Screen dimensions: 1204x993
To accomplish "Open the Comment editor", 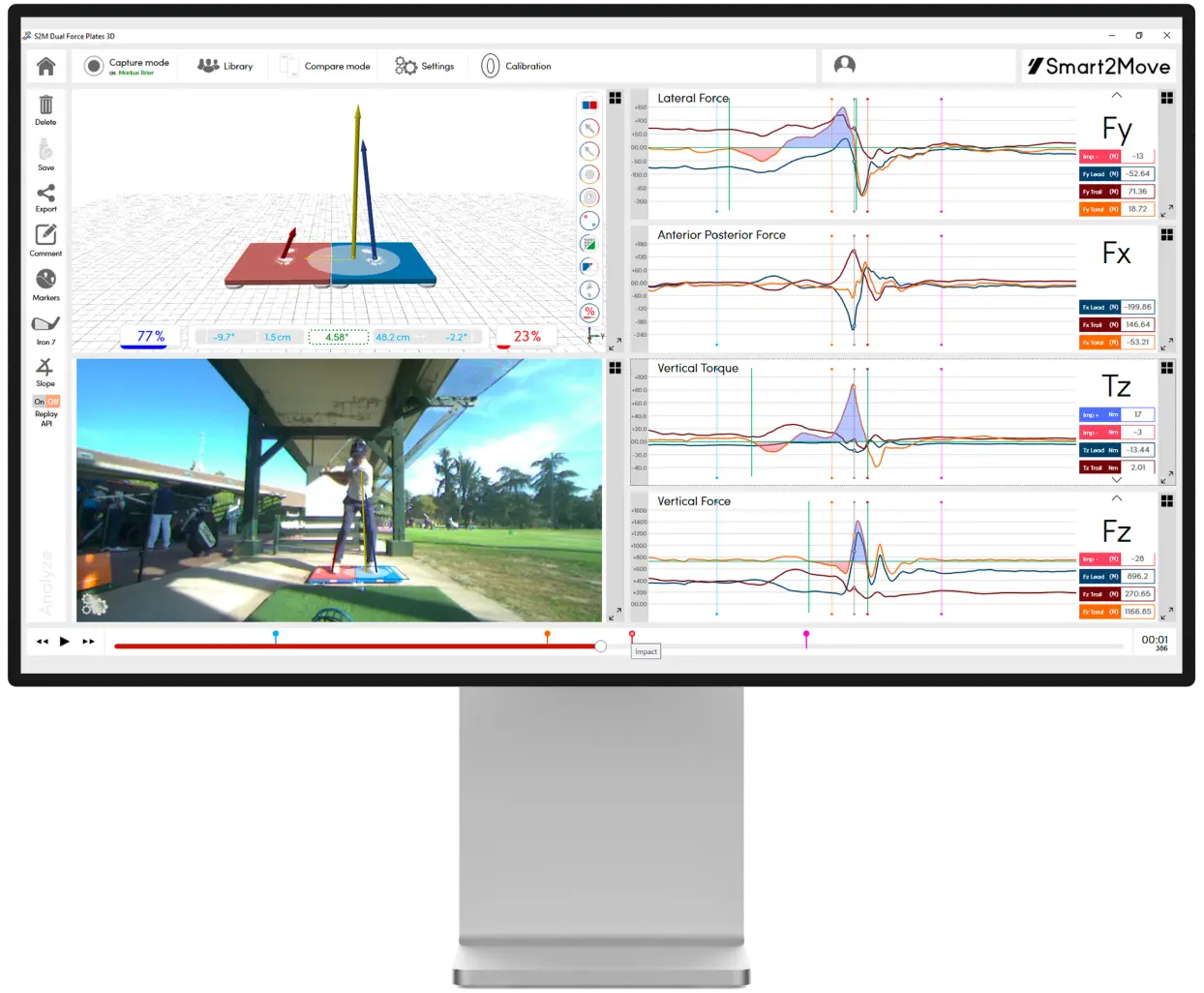I will [45, 235].
